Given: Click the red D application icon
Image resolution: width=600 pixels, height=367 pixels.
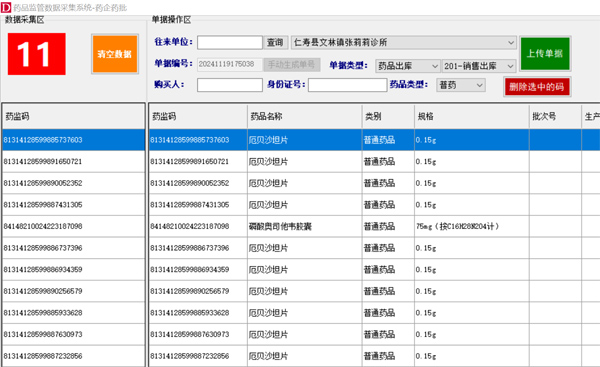Looking at the screenshot, I should tap(6, 7).
